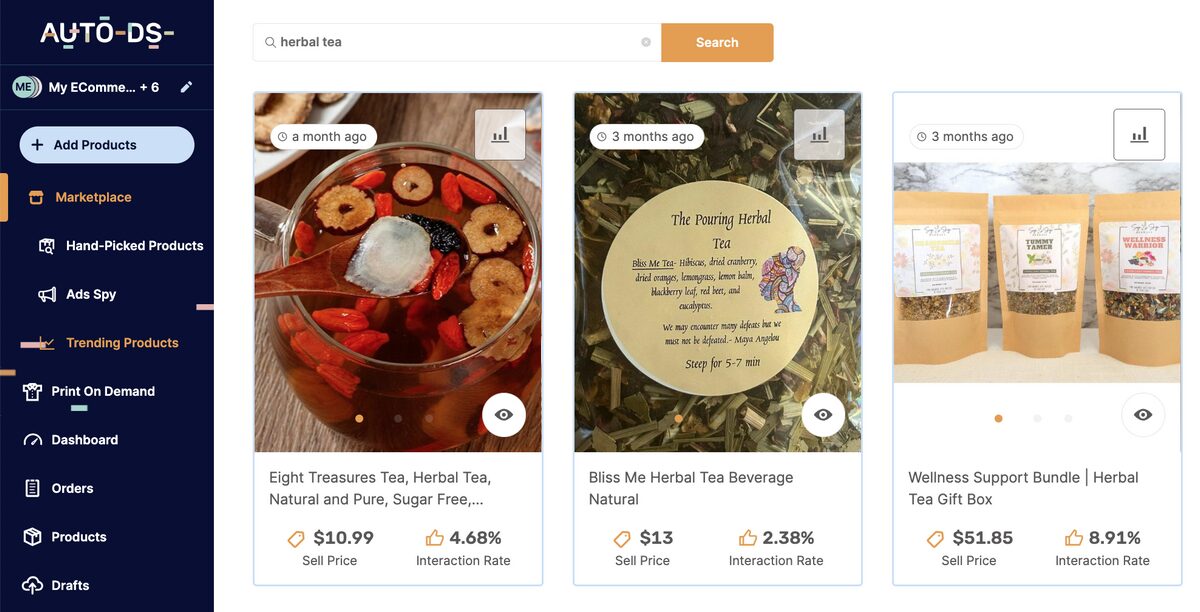
Task: Open statistics chart icon on Wellness Support Bundle
Action: [1139, 135]
